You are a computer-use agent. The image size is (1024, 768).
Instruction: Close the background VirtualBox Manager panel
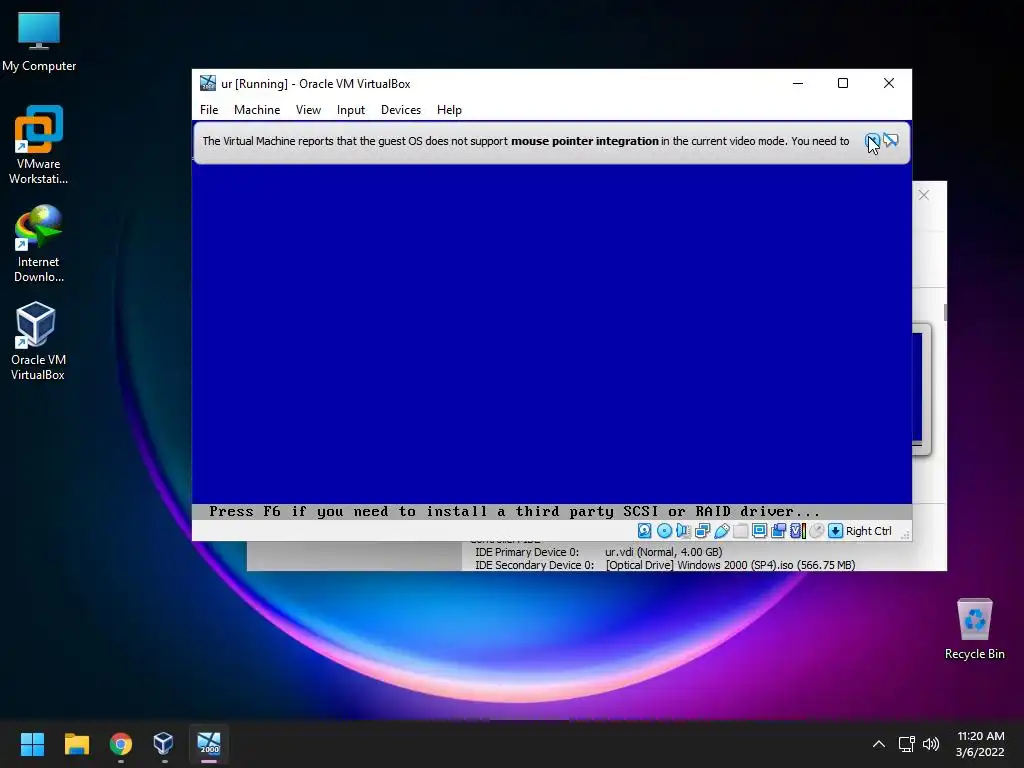pos(923,195)
